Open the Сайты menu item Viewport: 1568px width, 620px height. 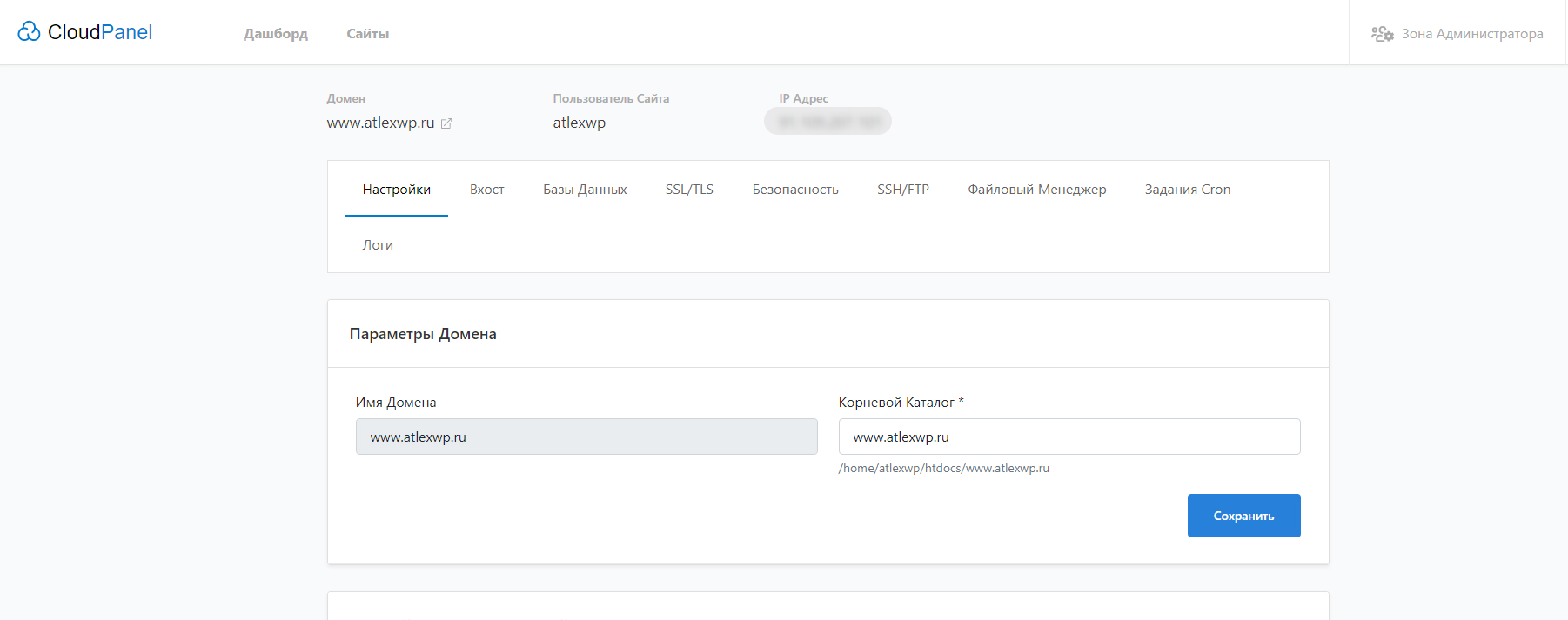coord(368,34)
